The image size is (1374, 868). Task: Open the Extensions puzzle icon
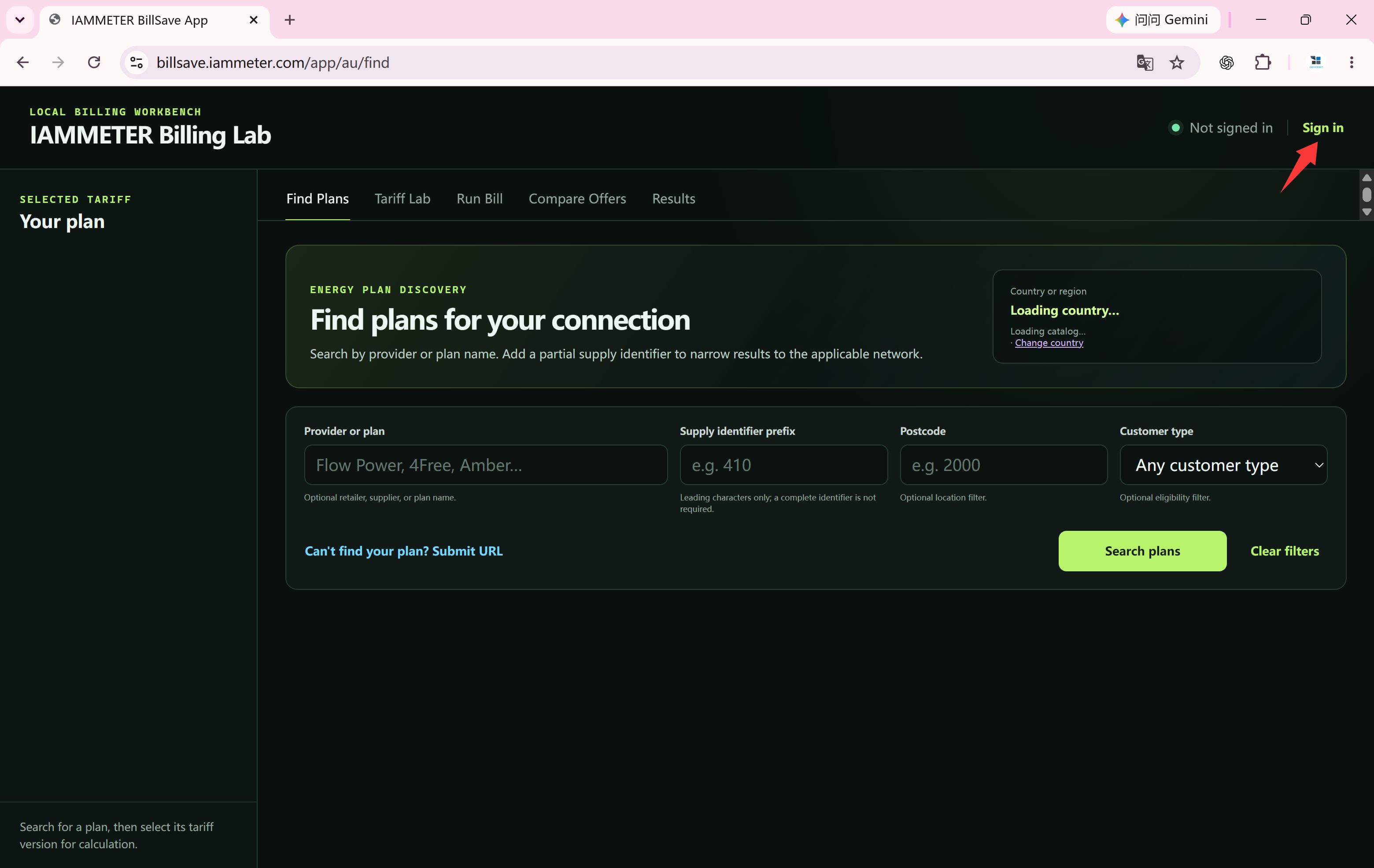(x=1263, y=62)
